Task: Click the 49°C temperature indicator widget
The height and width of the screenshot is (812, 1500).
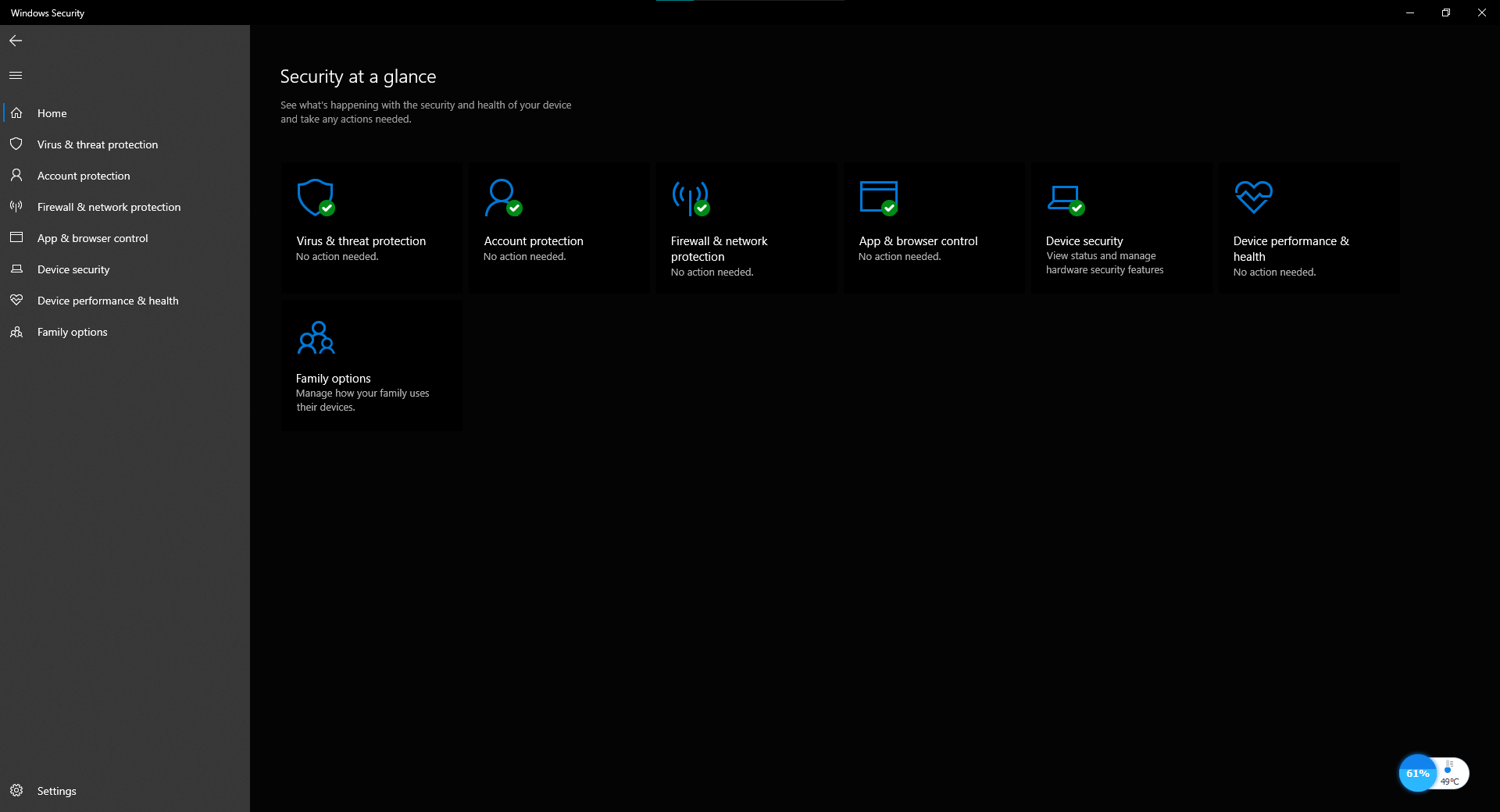Action: [x=1451, y=774]
